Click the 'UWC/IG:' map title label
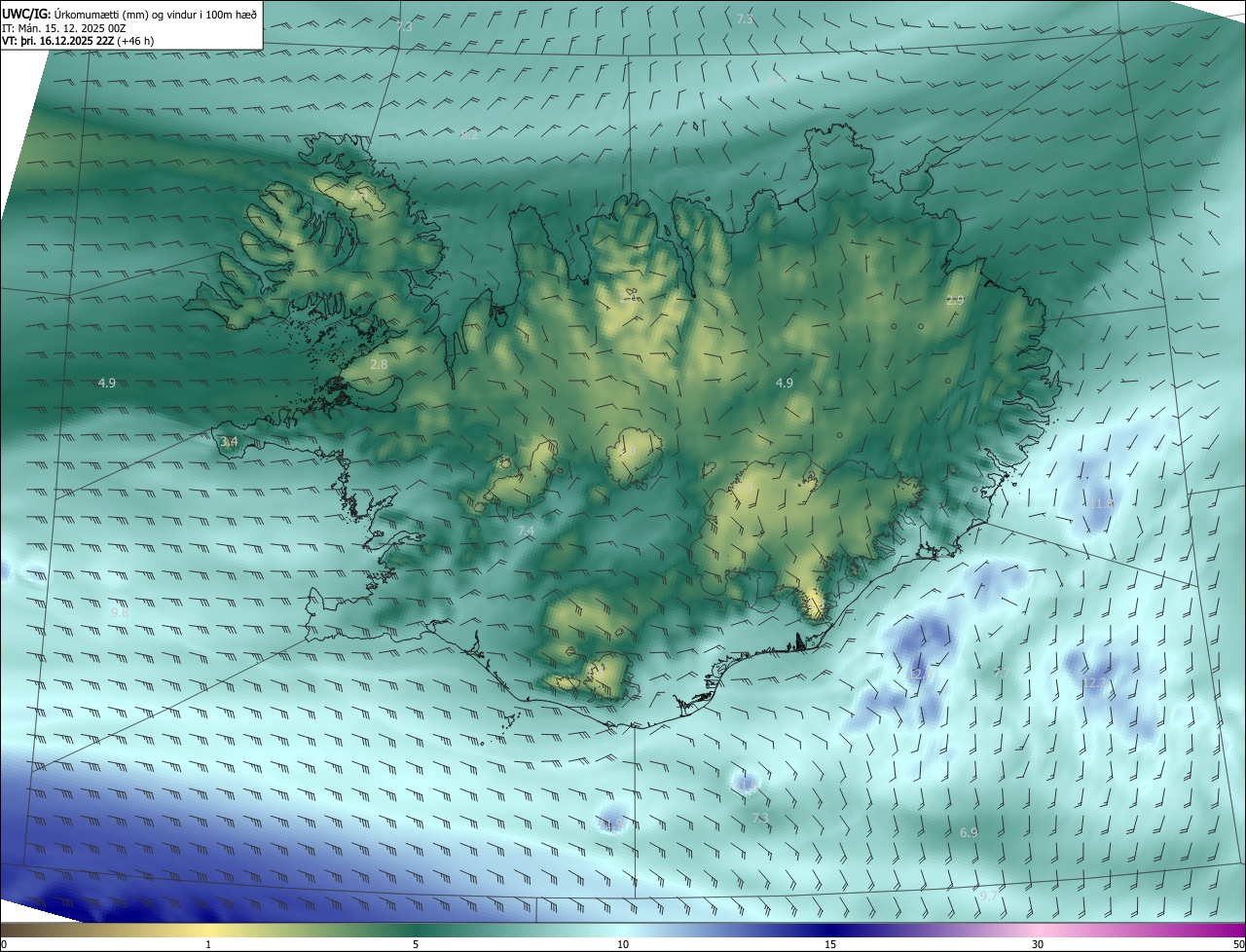 click(26, 14)
